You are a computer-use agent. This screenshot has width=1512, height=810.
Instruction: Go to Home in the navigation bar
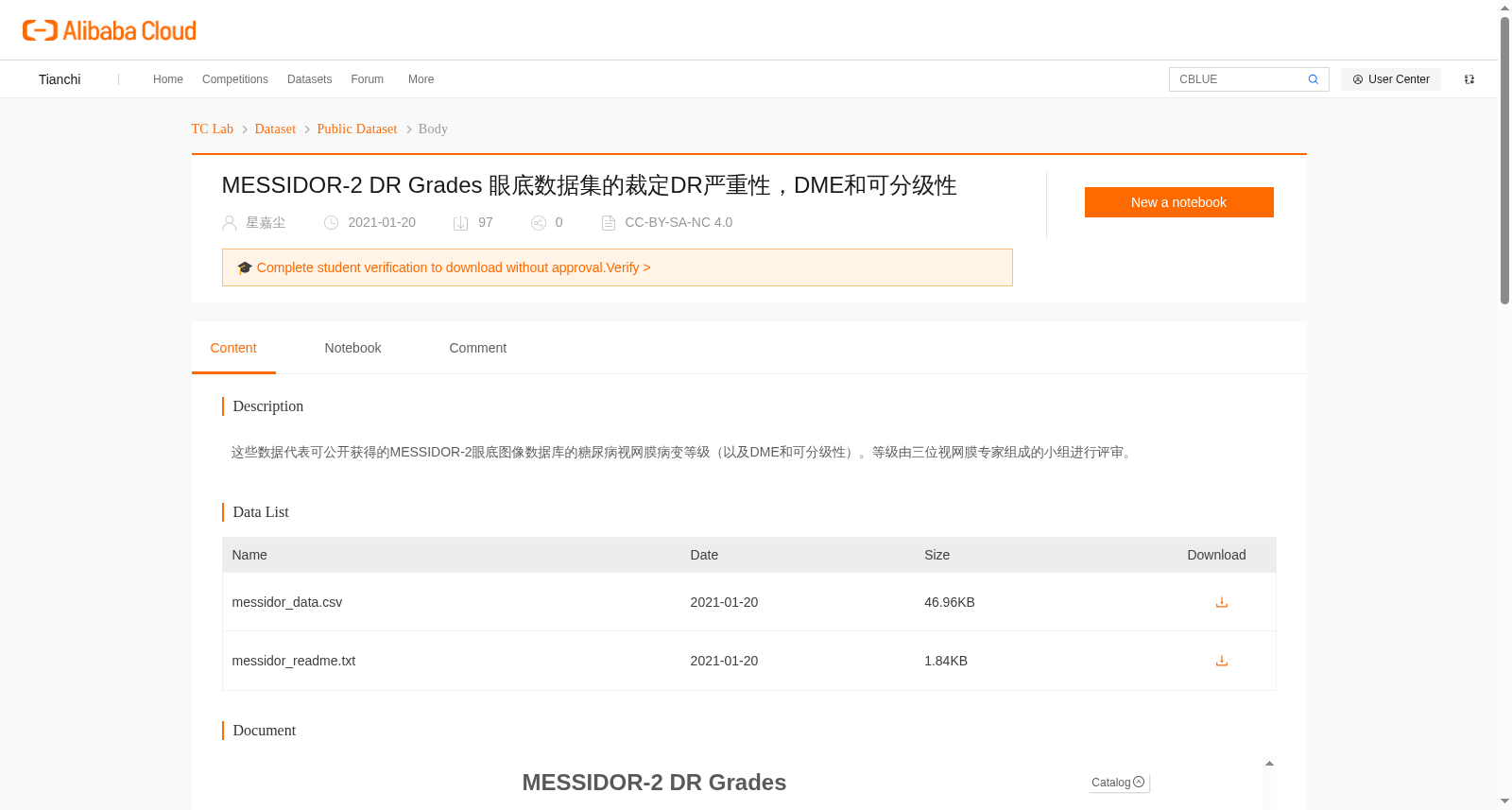[168, 79]
